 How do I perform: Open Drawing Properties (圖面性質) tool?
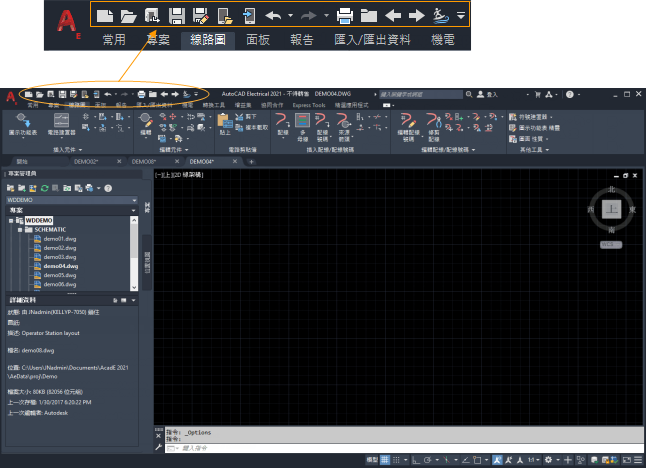click(x=527, y=139)
